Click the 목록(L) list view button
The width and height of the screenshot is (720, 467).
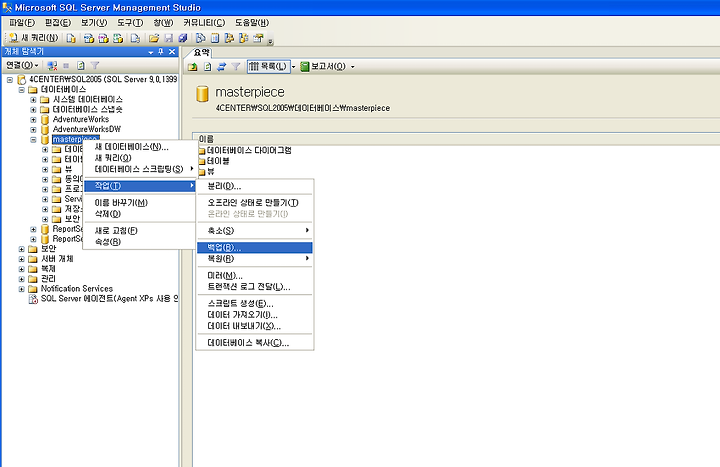pos(268,67)
